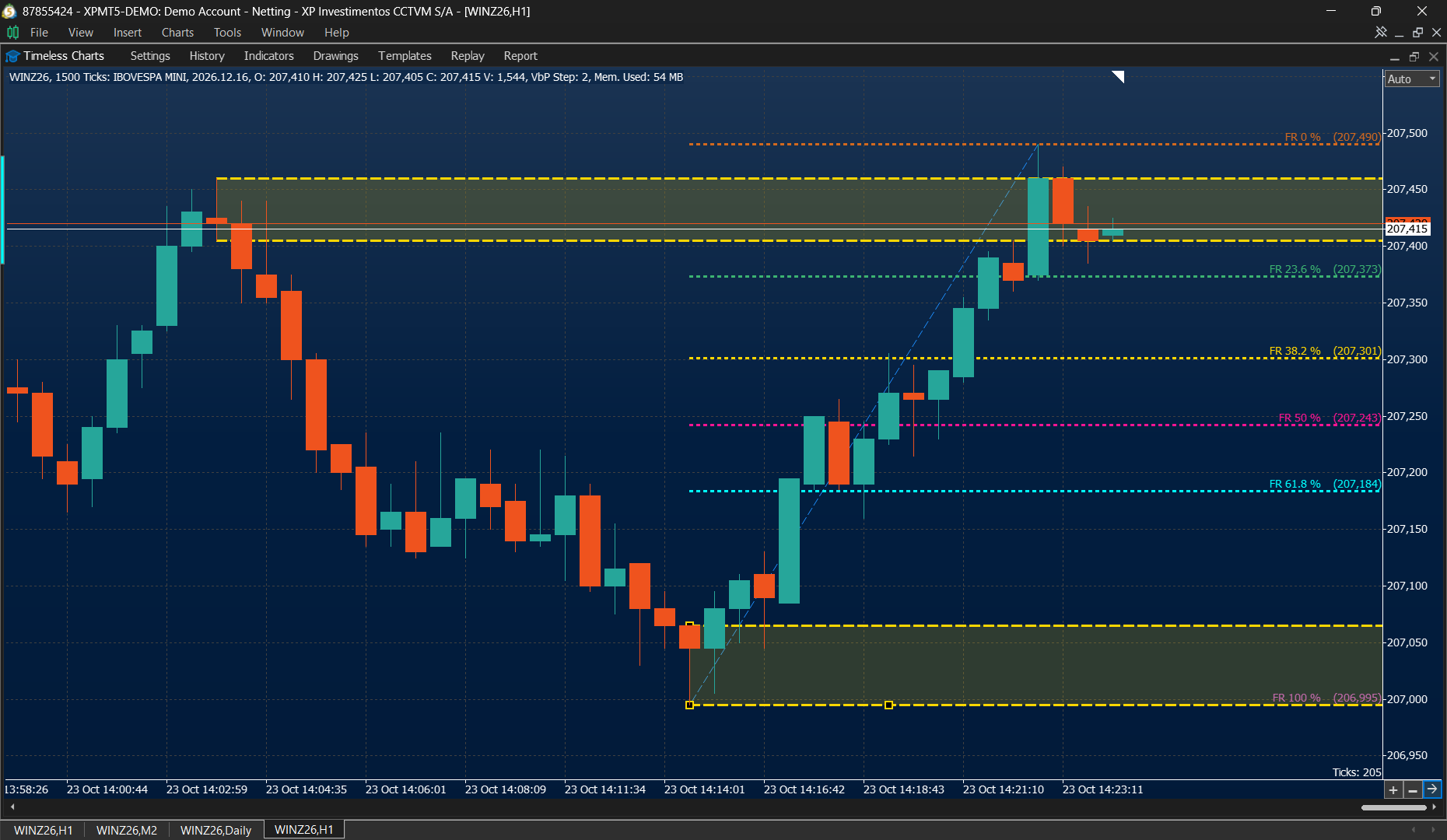Click the pin toolbar icon
Screen dimensions: 1447x840
coord(1381,32)
